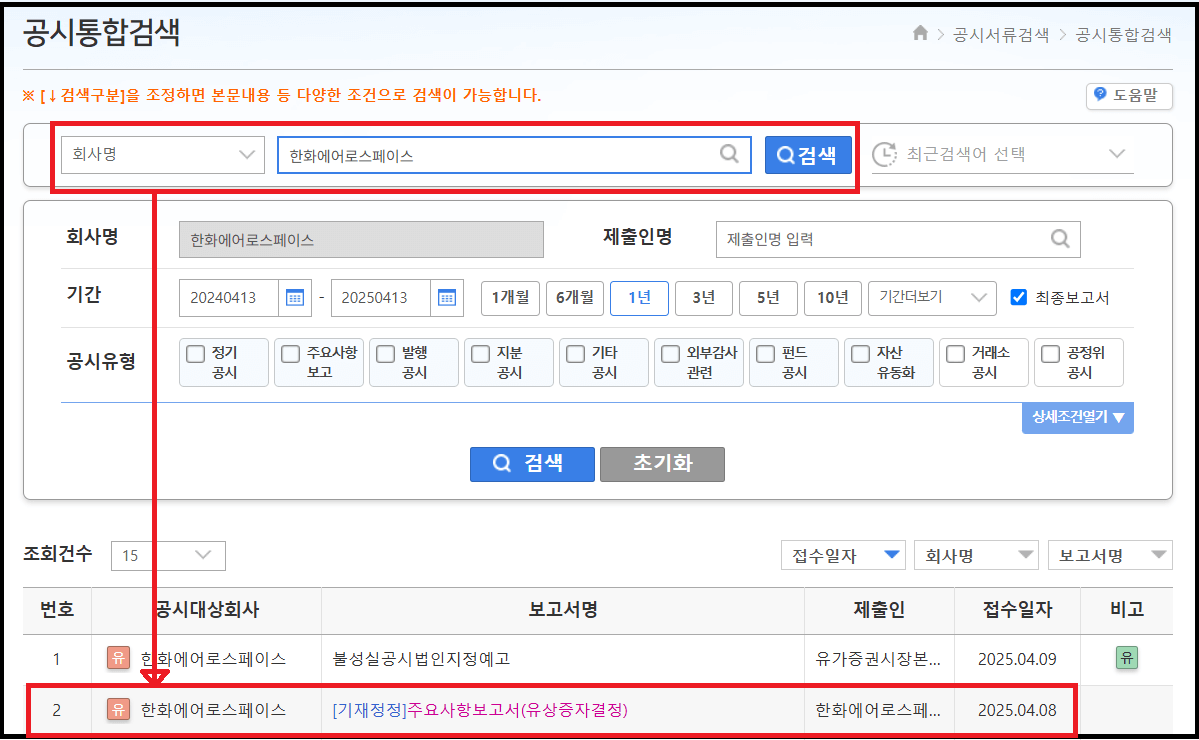Click the 도움말 help button
The height and width of the screenshot is (740, 1199).
[x=1129, y=96]
